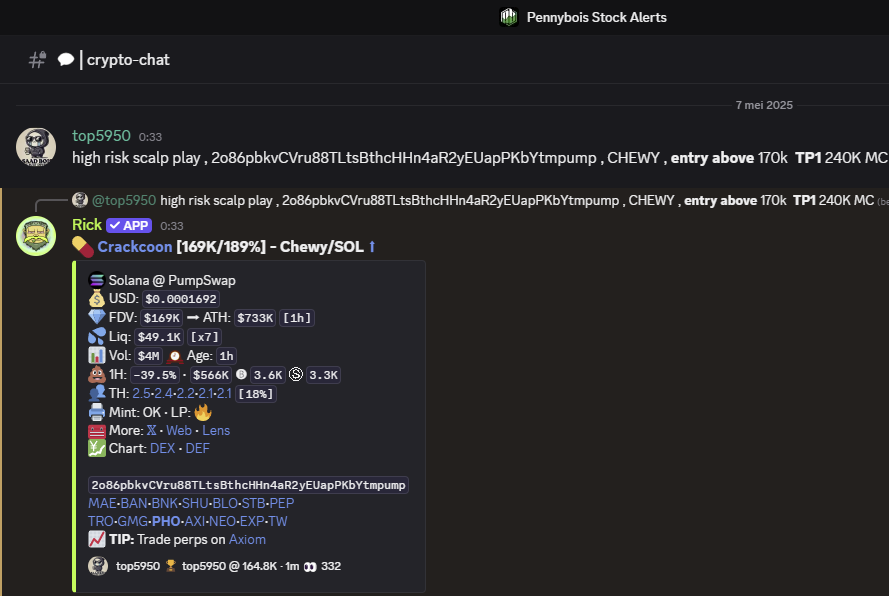The width and height of the screenshot is (889, 596).
Task: Open top5950's avatar in the first message
Action: tap(36, 147)
